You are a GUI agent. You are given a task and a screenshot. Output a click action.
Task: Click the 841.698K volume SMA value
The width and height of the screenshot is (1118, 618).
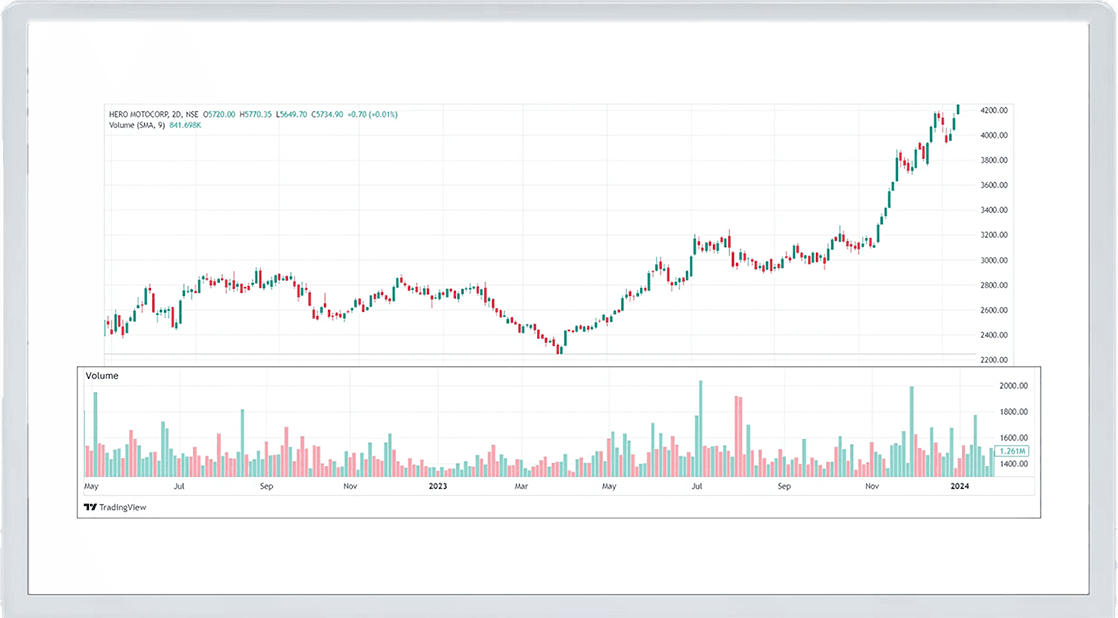click(185, 125)
